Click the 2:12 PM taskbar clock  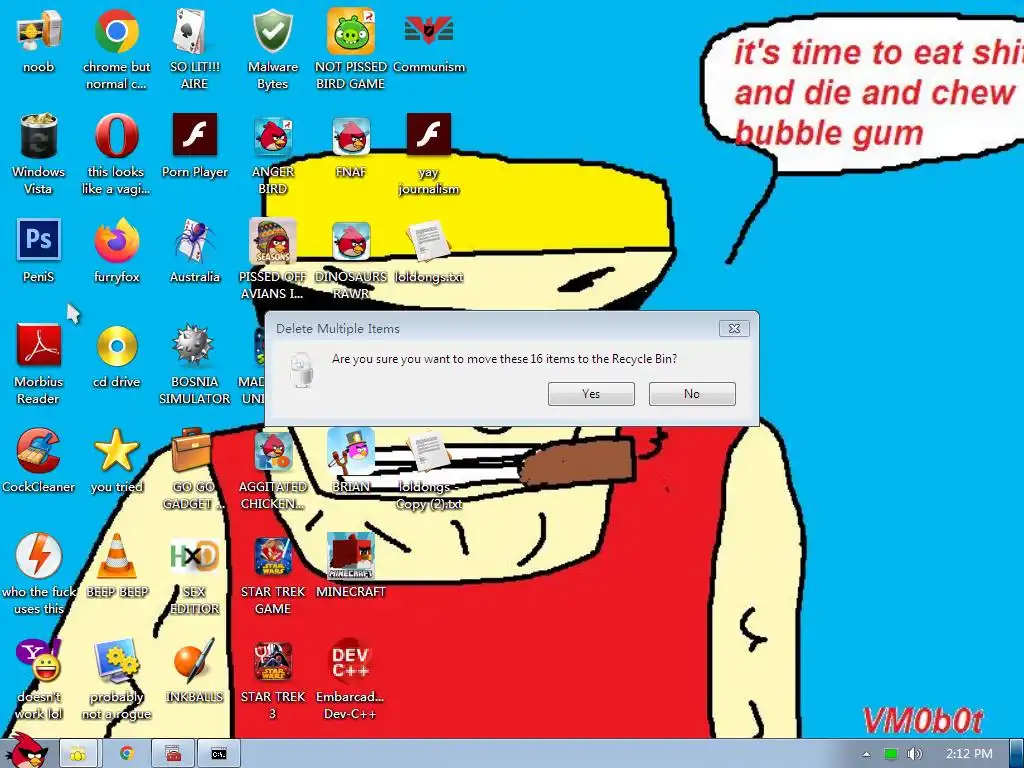click(x=969, y=754)
